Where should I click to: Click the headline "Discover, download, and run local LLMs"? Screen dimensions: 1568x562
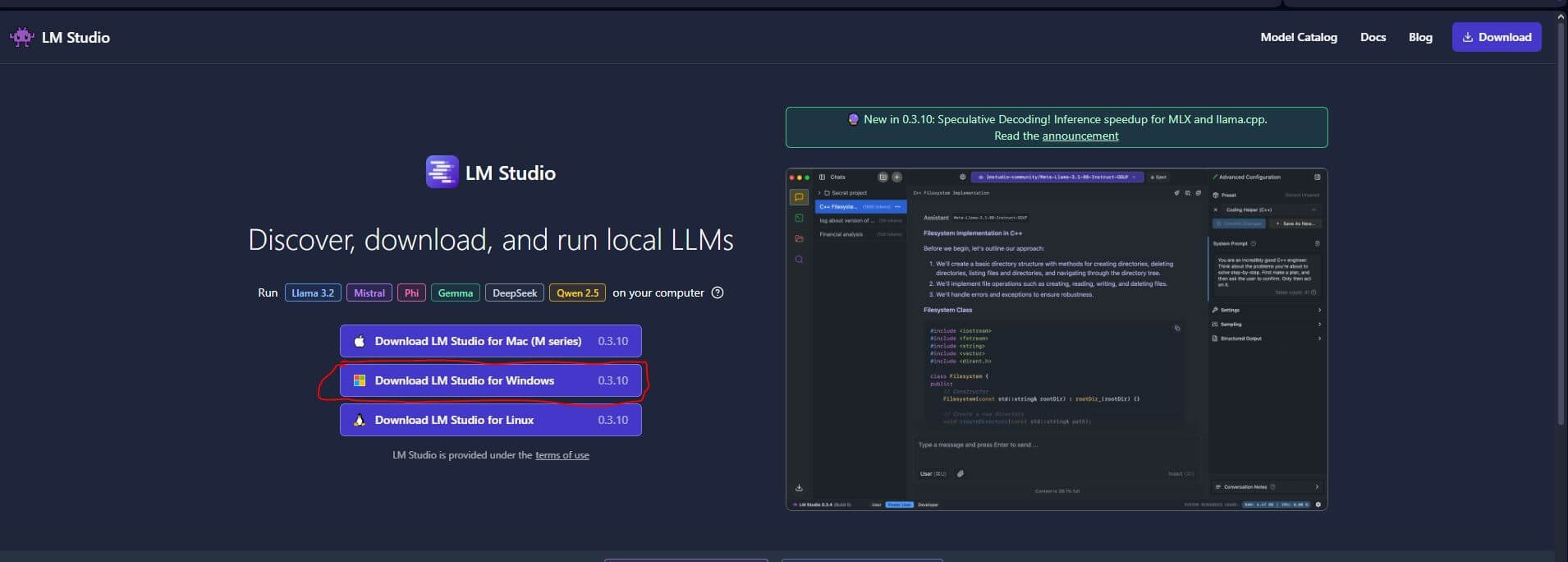pos(491,240)
